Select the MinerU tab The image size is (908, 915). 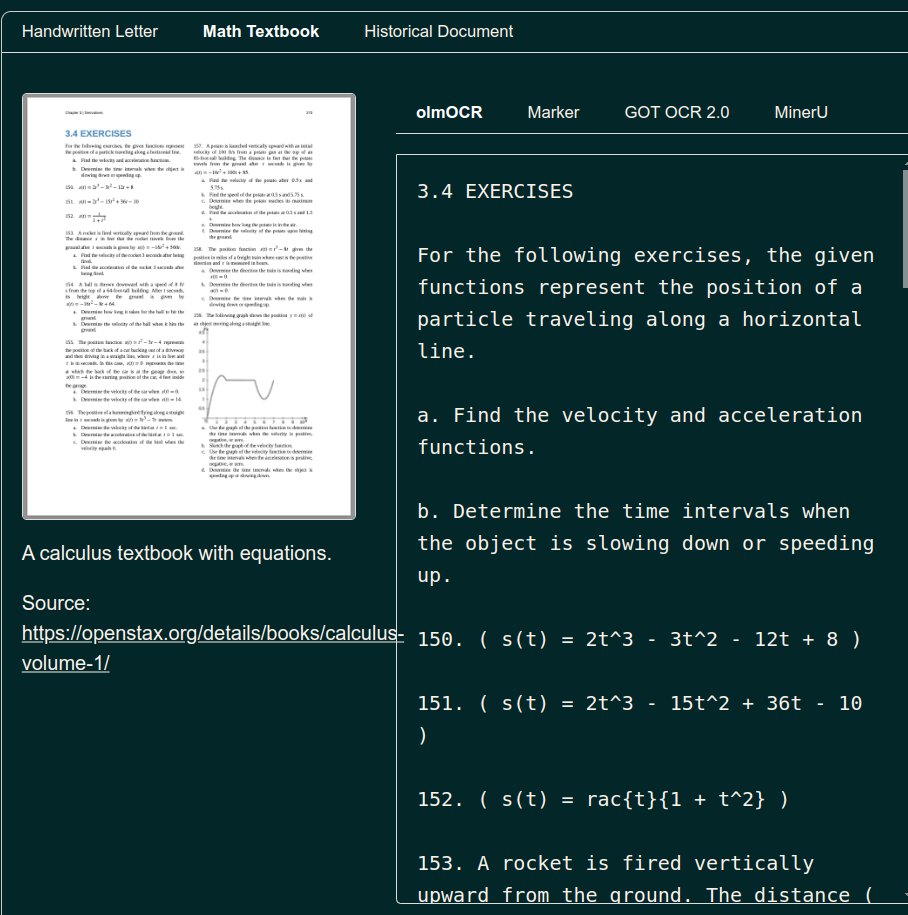click(x=801, y=112)
